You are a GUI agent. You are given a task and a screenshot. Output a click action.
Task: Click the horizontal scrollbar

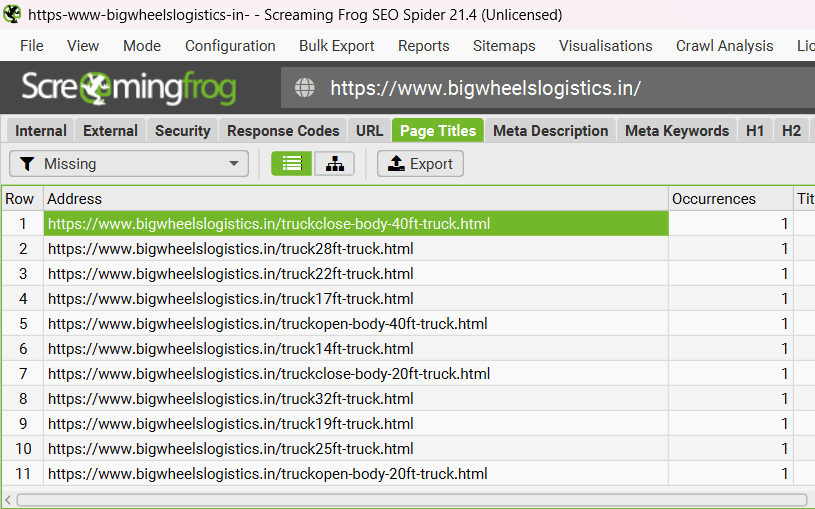[x=412, y=500]
